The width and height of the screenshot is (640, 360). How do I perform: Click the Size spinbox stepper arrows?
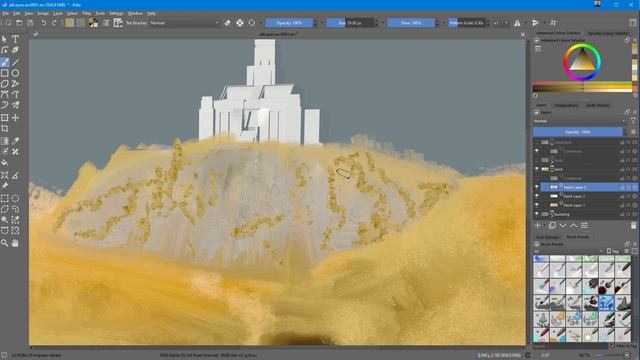pyautogui.click(x=376, y=23)
